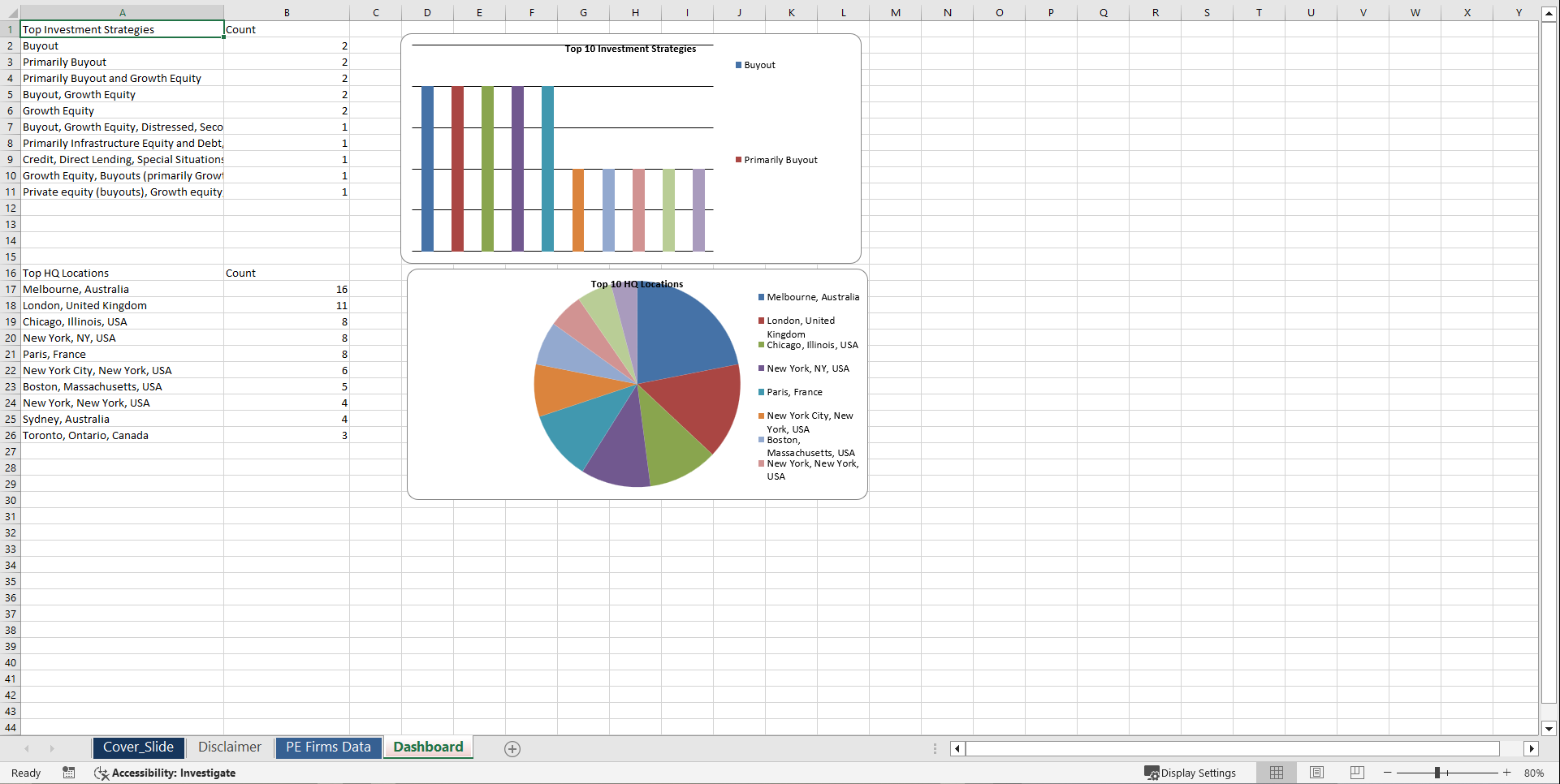Switch to Normal view icon in status bar
Image resolution: width=1560 pixels, height=784 pixels.
coord(1276,773)
